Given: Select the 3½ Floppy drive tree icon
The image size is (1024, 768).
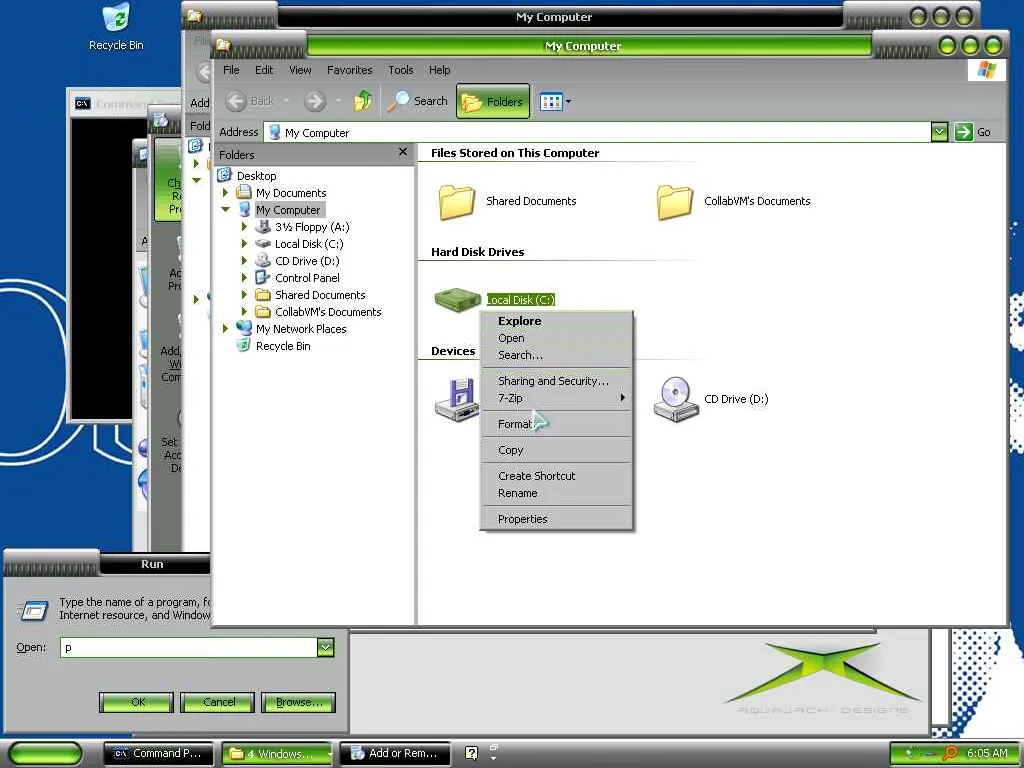Looking at the screenshot, I should [263, 227].
